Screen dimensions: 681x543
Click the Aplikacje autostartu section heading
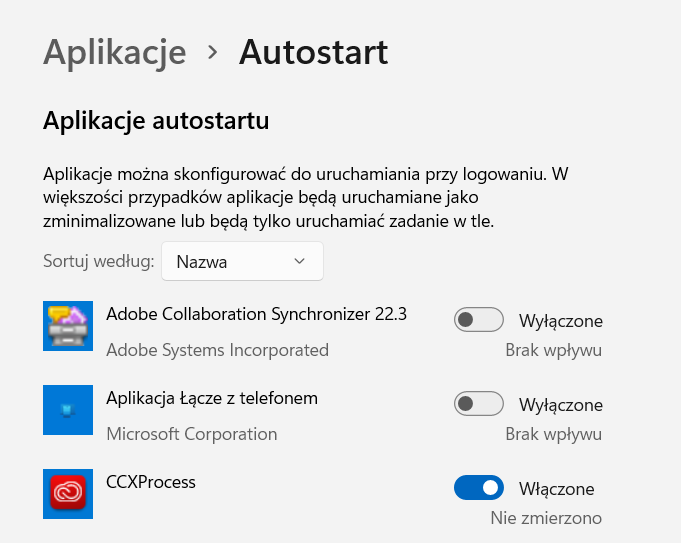coord(156,123)
